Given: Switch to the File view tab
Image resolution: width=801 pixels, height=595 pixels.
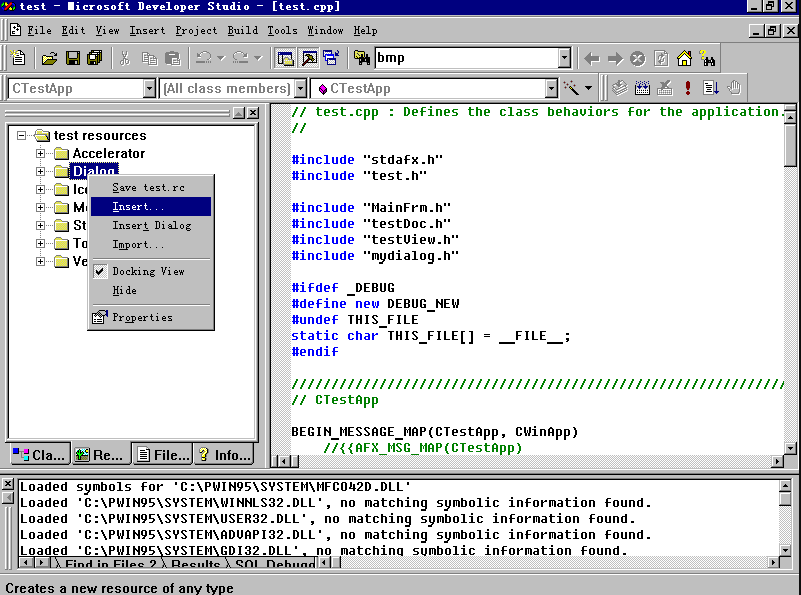Looking at the screenshot, I should (163, 455).
